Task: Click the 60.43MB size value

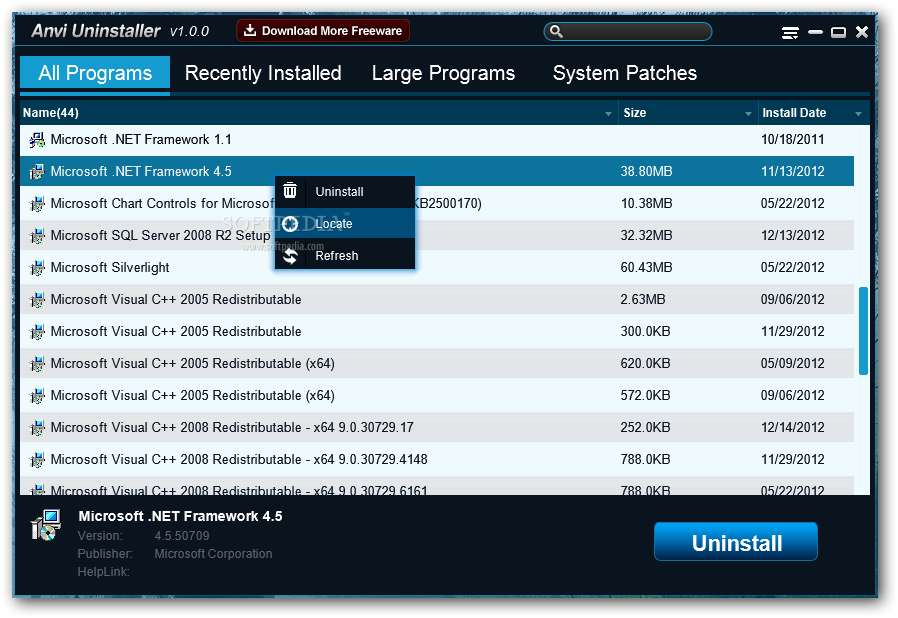Action: pos(646,267)
